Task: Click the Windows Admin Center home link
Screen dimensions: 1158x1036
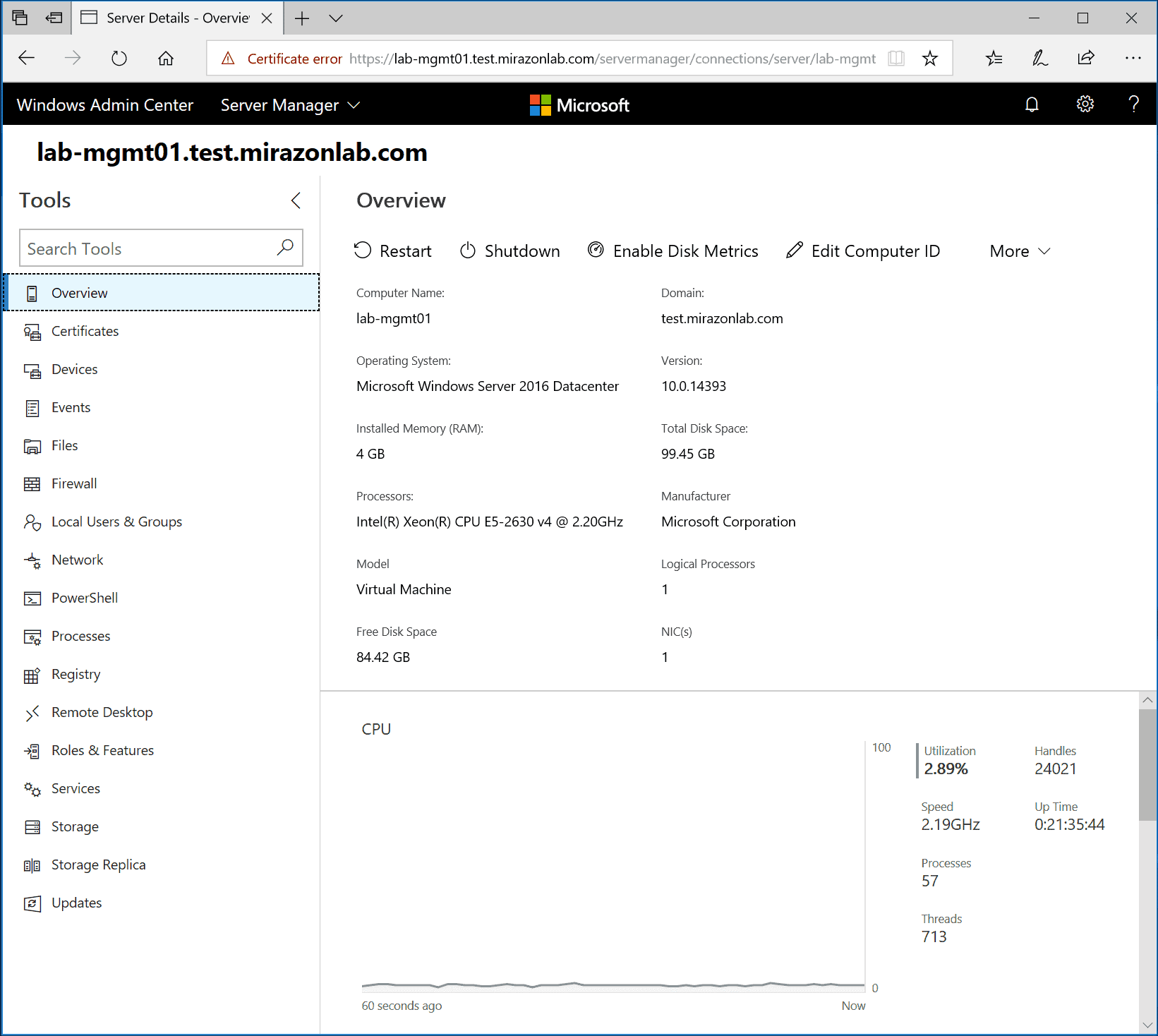Action: tap(105, 105)
